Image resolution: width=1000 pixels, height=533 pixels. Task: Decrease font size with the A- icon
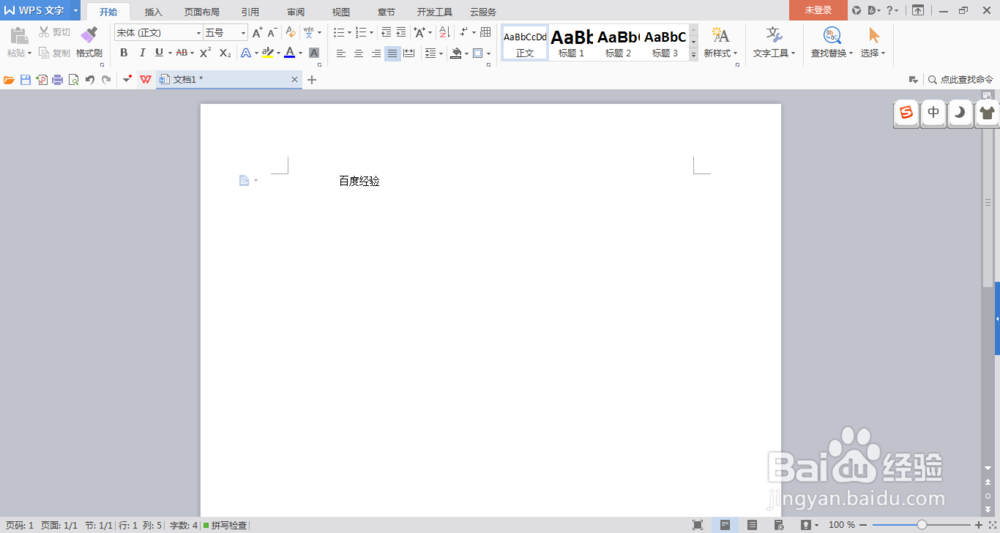(272, 33)
